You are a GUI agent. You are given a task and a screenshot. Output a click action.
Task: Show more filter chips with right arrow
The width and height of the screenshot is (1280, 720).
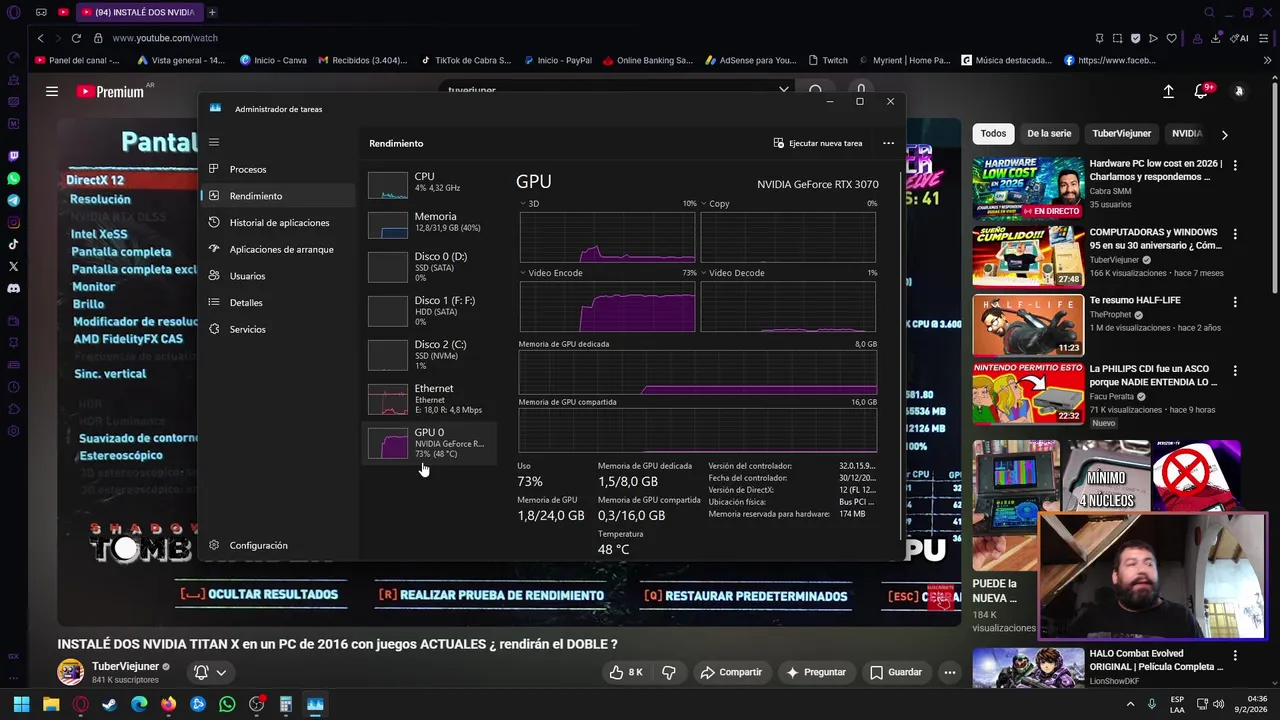[1225, 134]
